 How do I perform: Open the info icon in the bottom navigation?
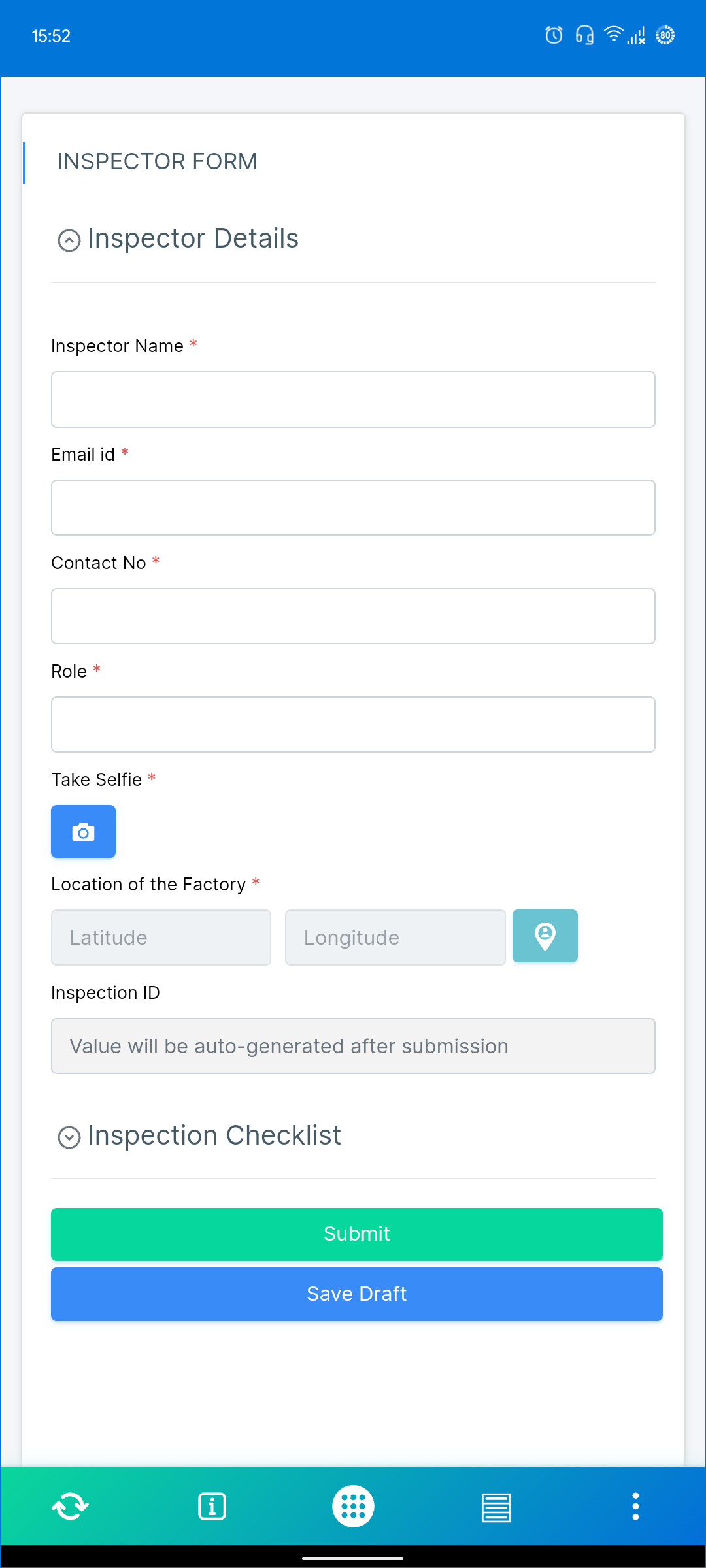[x=212, y=1505]
